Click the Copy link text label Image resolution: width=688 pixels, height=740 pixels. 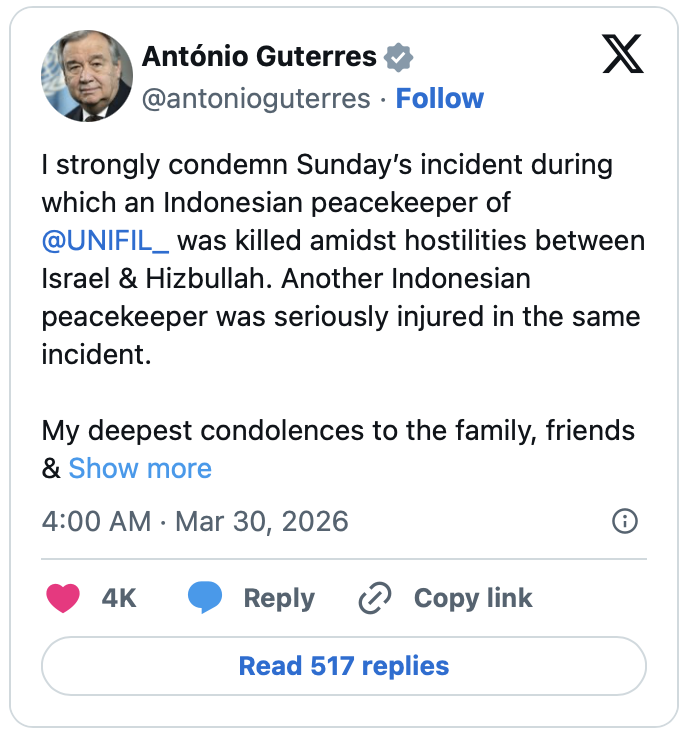click(473, 598)
